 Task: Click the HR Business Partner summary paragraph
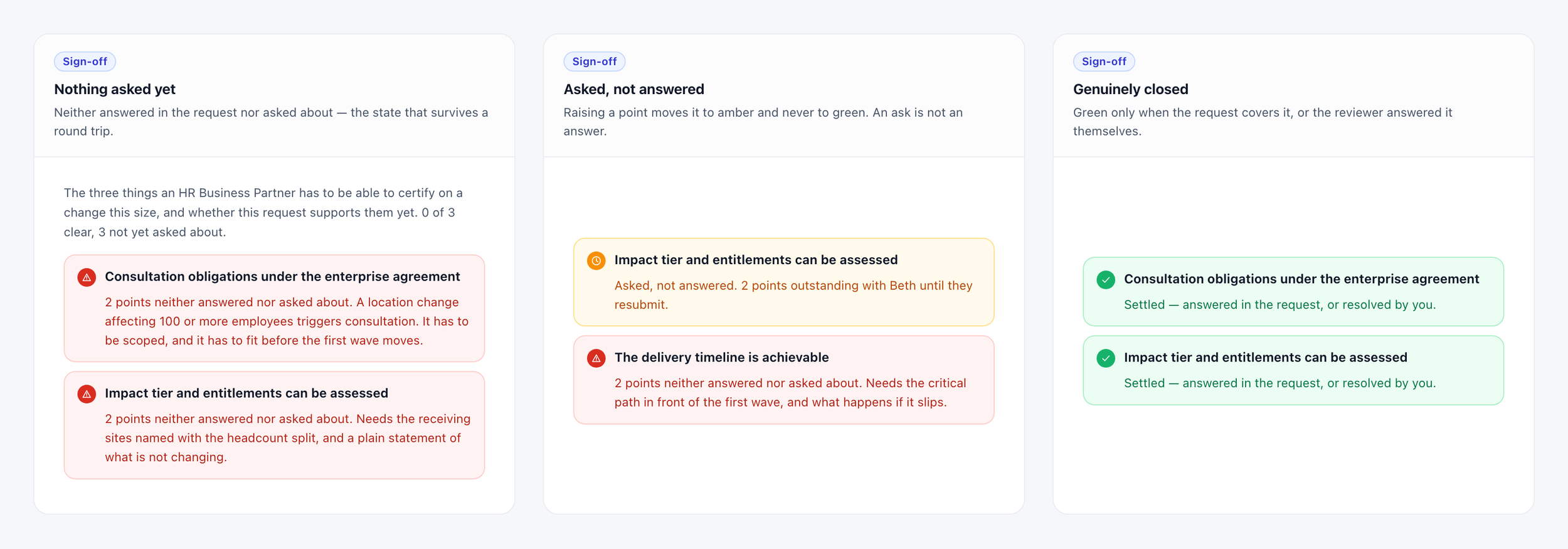click(x=263, y=213)
